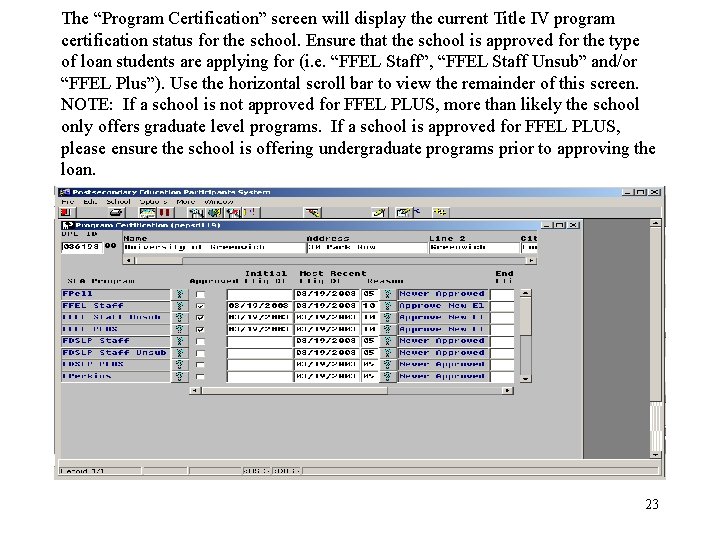Open the reason lookup for FDSLP Staff Unsub row
This screenshot has height=540, width=720.
click(388, 353)
